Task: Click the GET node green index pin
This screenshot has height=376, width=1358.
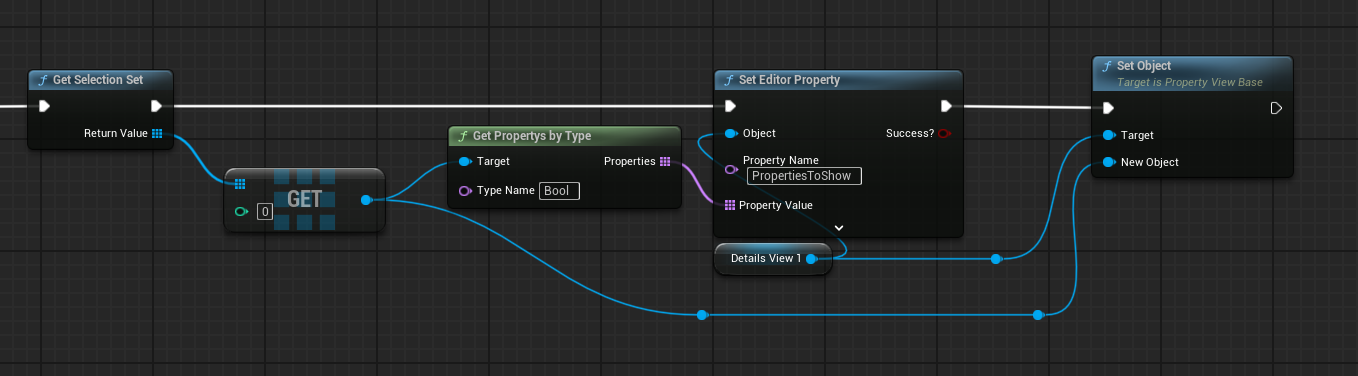Action: tap(240, 211)
